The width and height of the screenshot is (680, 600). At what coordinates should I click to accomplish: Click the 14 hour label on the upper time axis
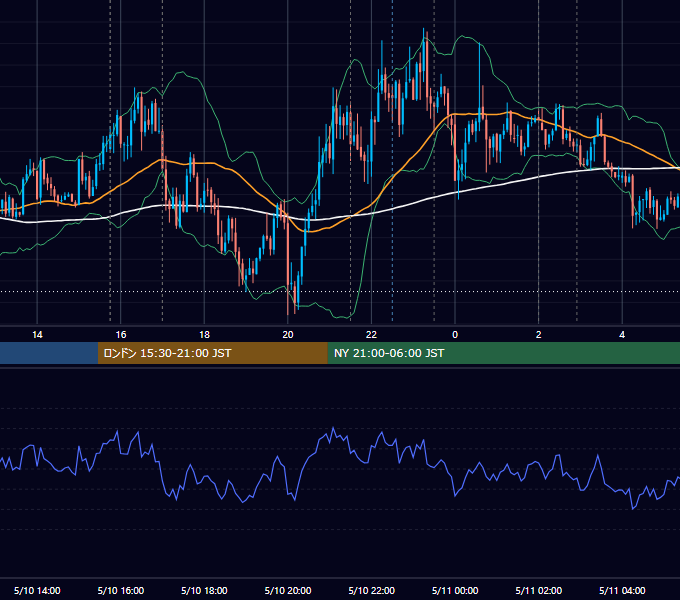[37, 335]
